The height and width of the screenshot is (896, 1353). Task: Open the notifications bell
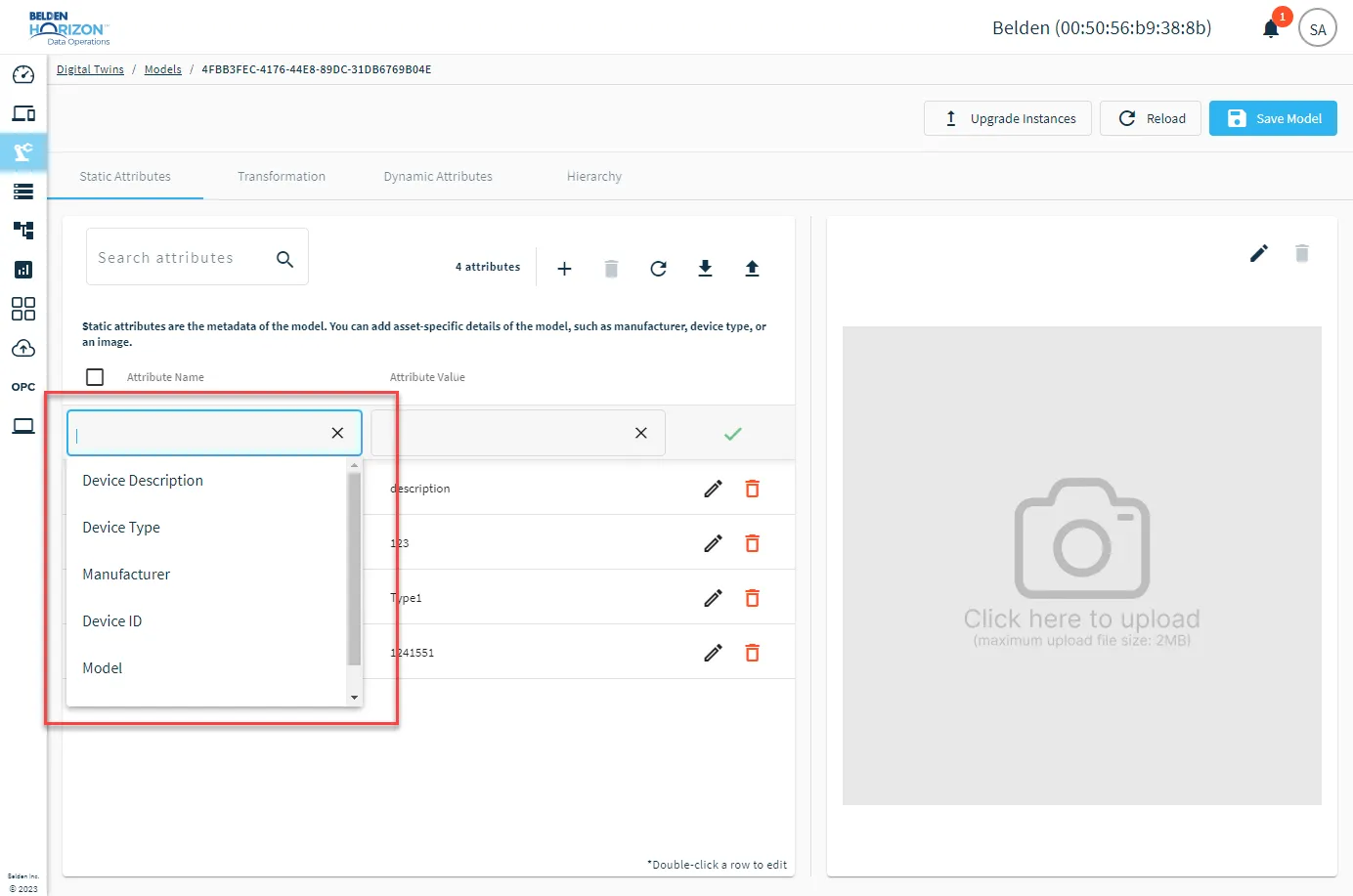1271,28
